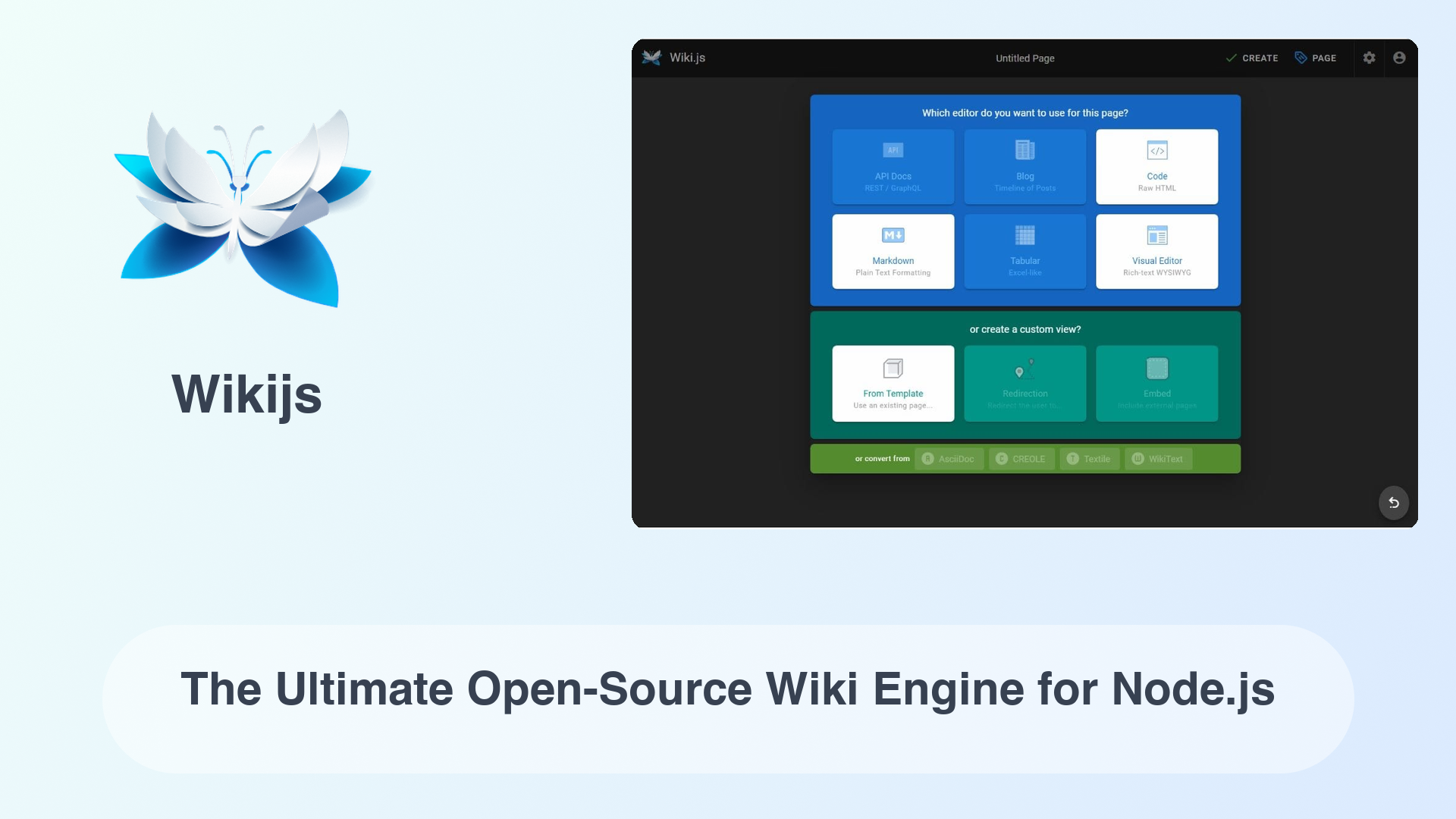This screenshot has height=819, width=1456.
Task: Toggle the Wiki.js home logo link
Action: tap(672, 57)
